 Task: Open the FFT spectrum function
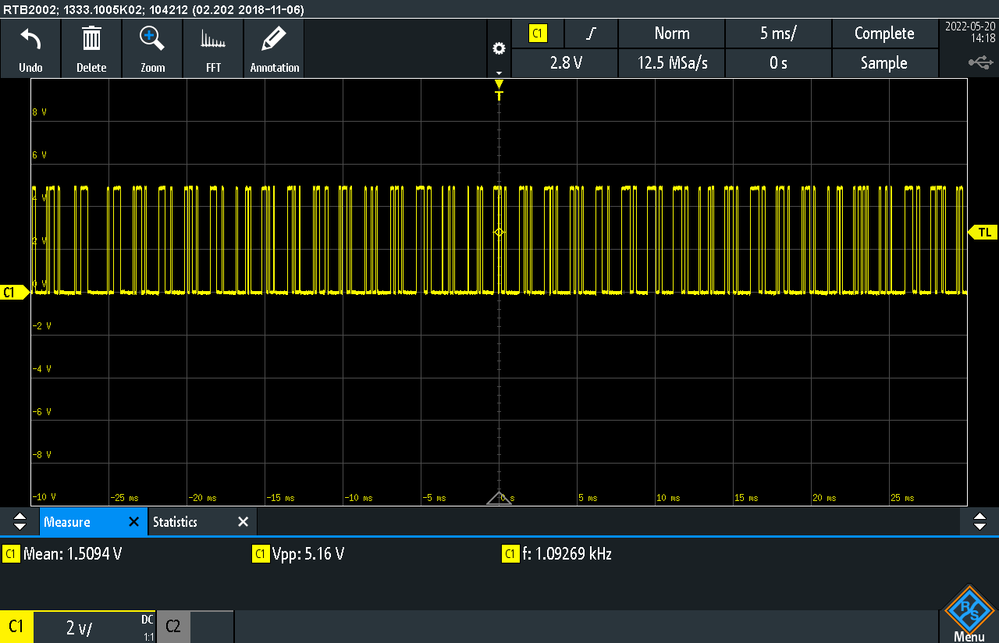[213, 49]
